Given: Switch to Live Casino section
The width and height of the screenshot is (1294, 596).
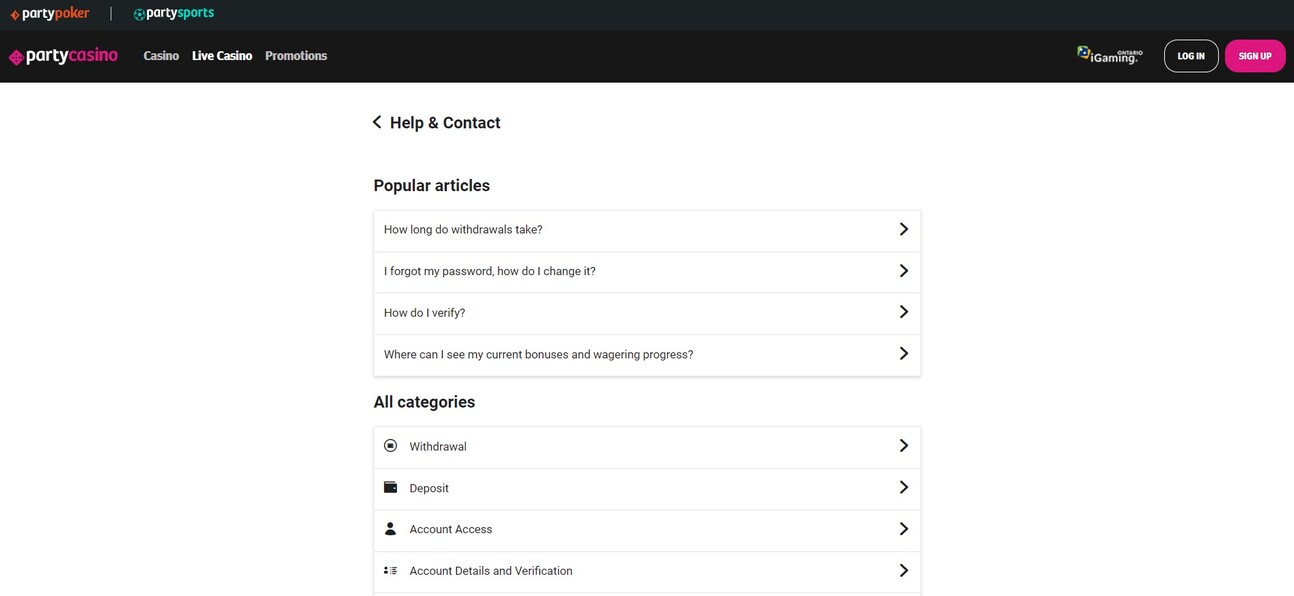Looking at the screenshot, I should coord(222,56).
